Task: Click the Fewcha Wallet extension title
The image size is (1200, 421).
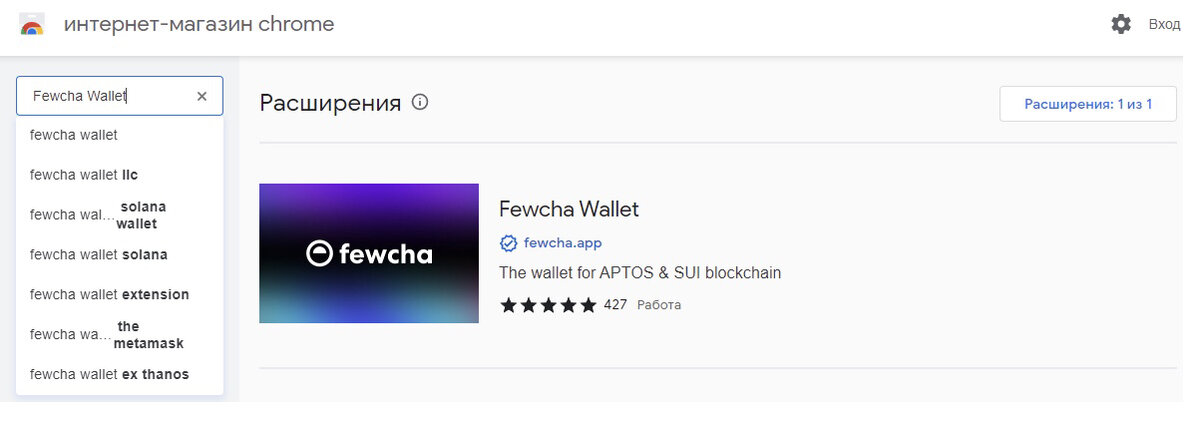Action: (x=568, y=209)
